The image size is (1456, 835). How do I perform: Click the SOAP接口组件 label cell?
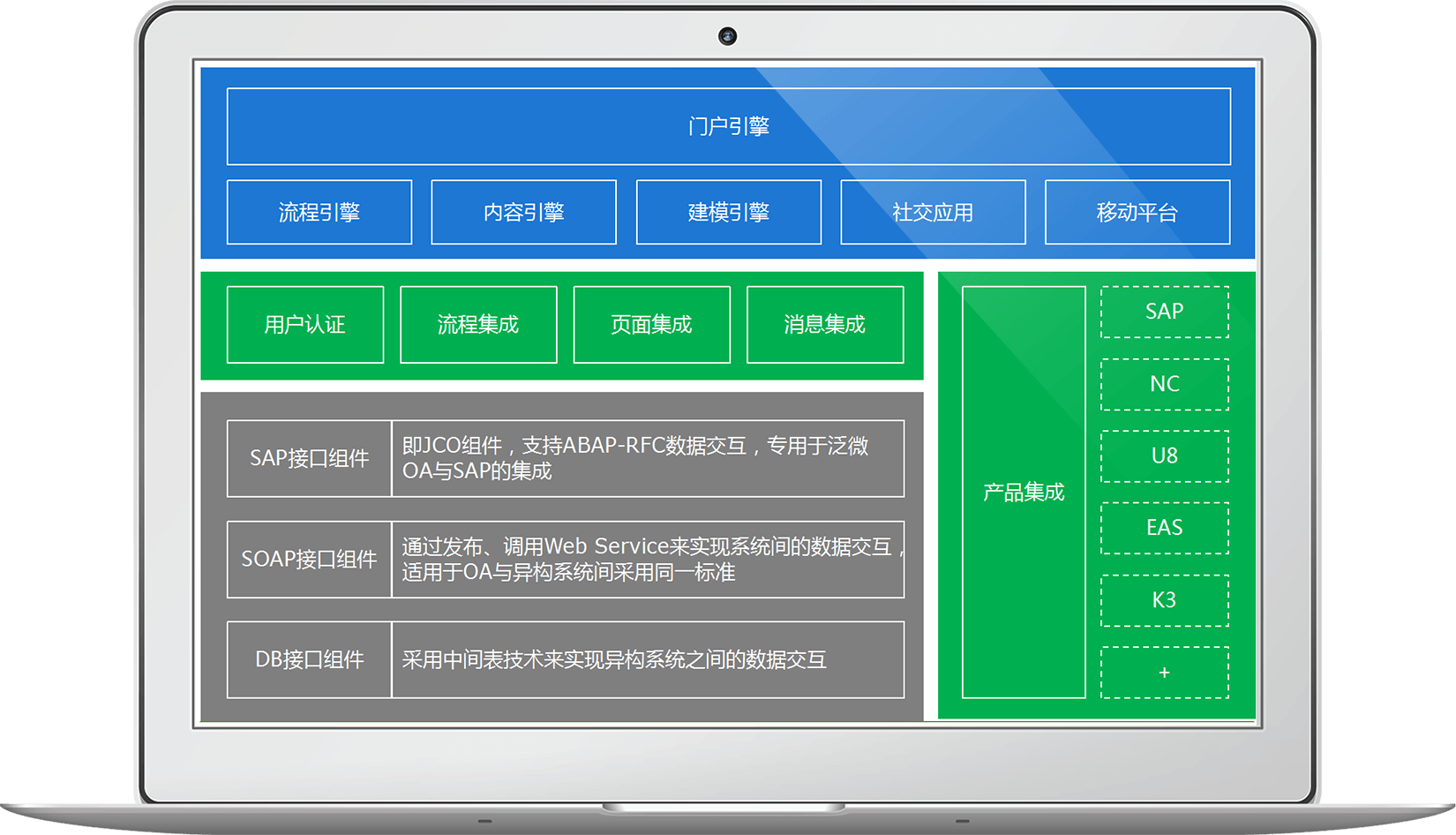point(309,559)
